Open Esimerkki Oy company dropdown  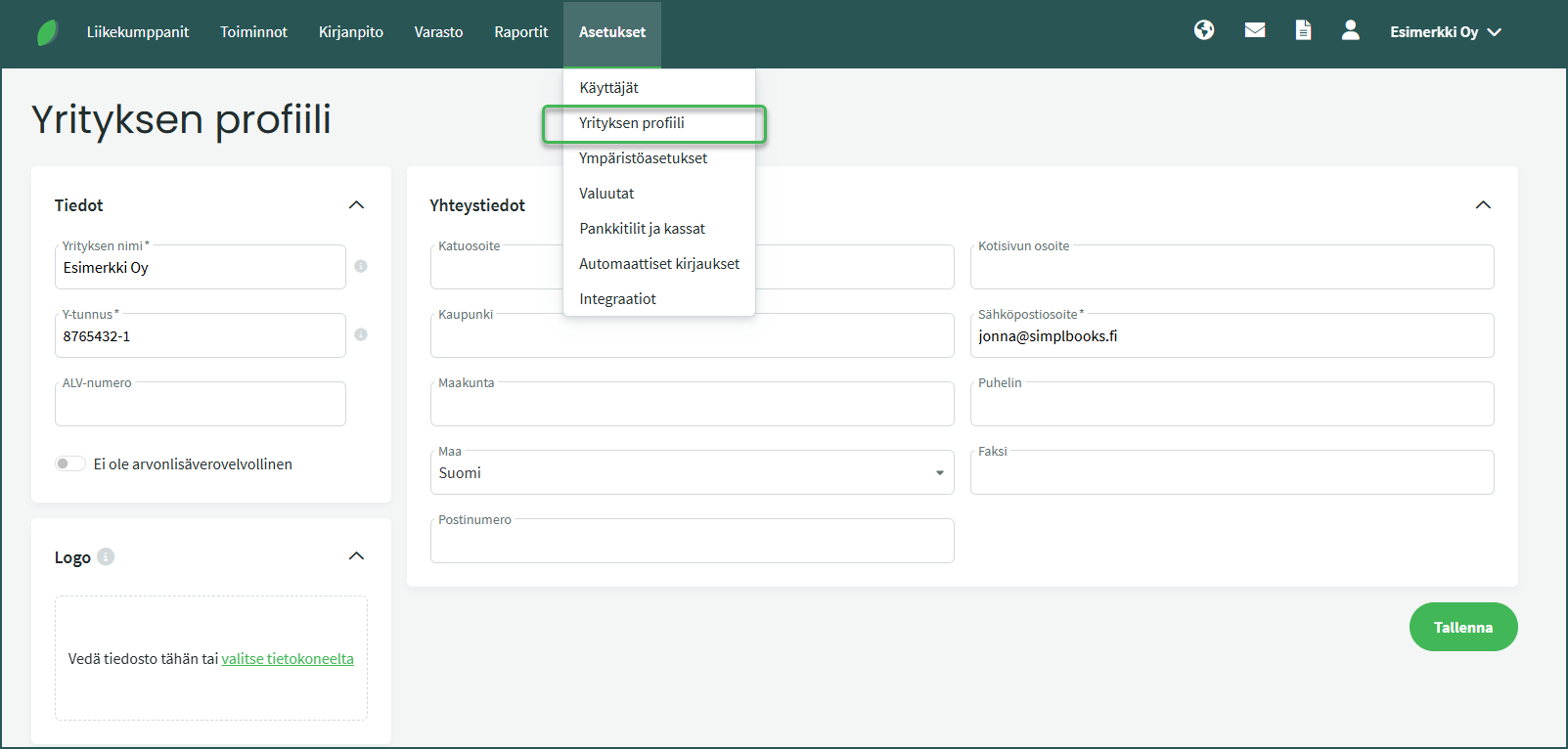pos(1445,32)
